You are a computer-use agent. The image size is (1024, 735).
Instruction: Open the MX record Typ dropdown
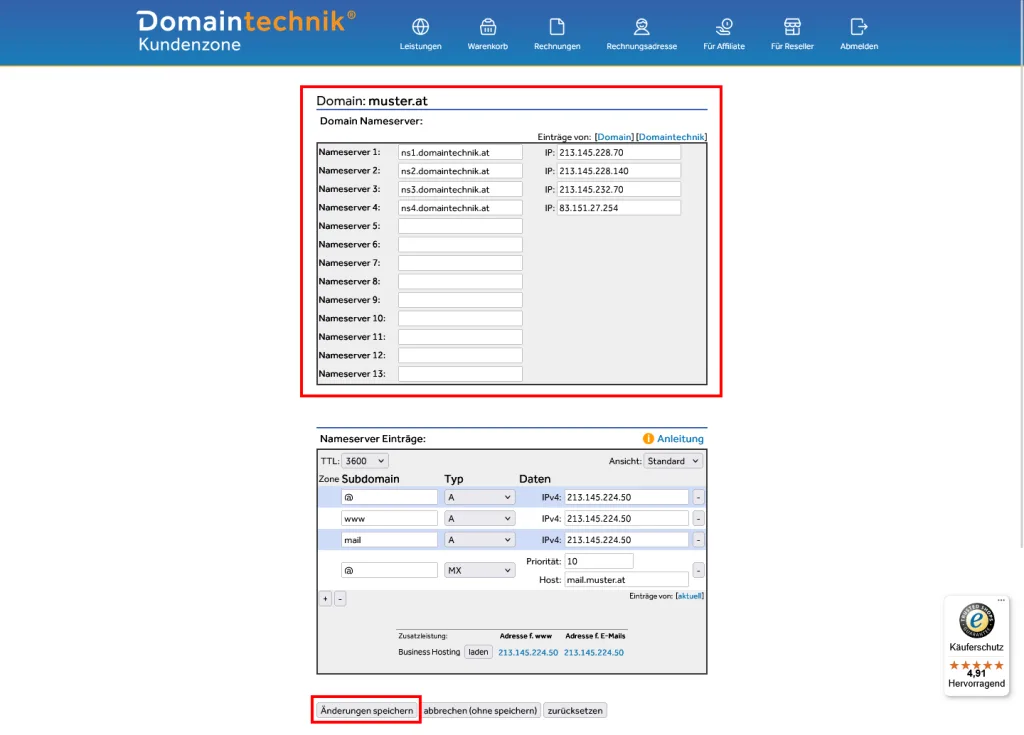479,569
